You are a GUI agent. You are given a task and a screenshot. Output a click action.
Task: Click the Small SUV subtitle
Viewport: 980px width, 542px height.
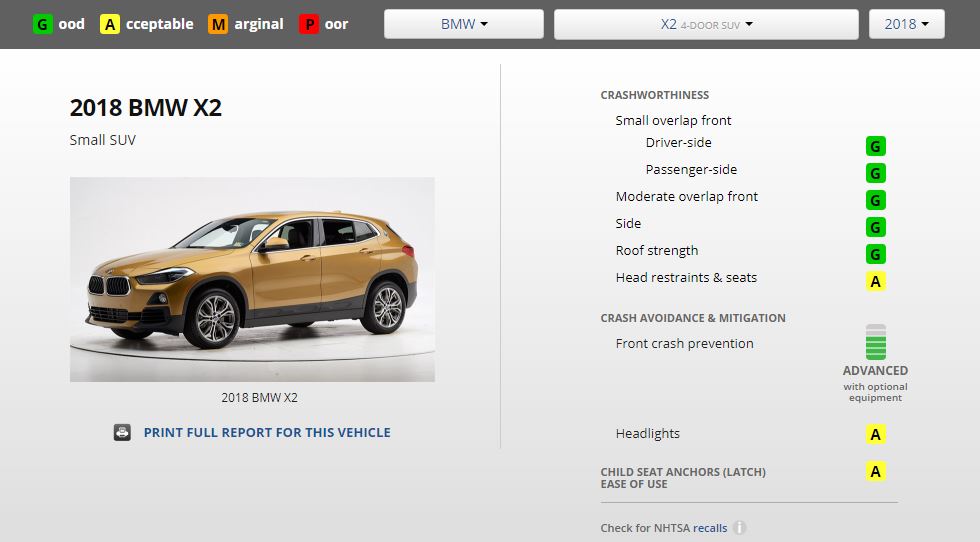pos(102,140)
